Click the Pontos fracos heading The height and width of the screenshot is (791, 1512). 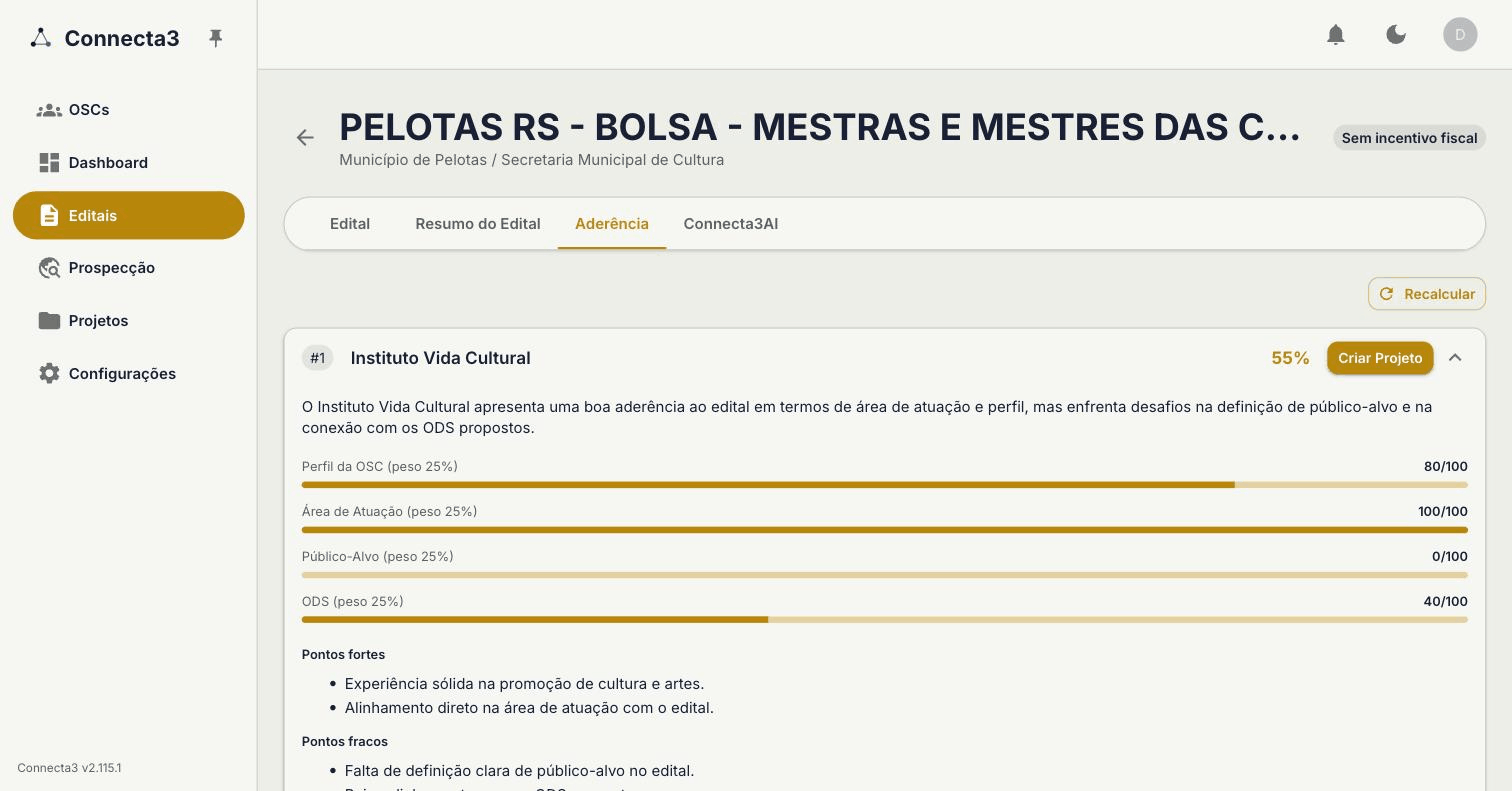click(345, 742)
